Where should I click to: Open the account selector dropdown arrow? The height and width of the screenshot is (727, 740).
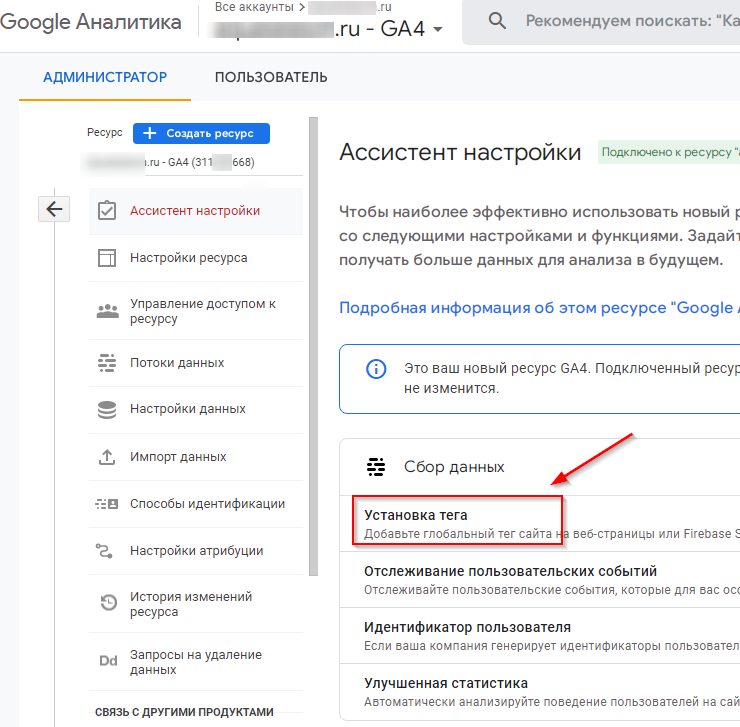436,30
